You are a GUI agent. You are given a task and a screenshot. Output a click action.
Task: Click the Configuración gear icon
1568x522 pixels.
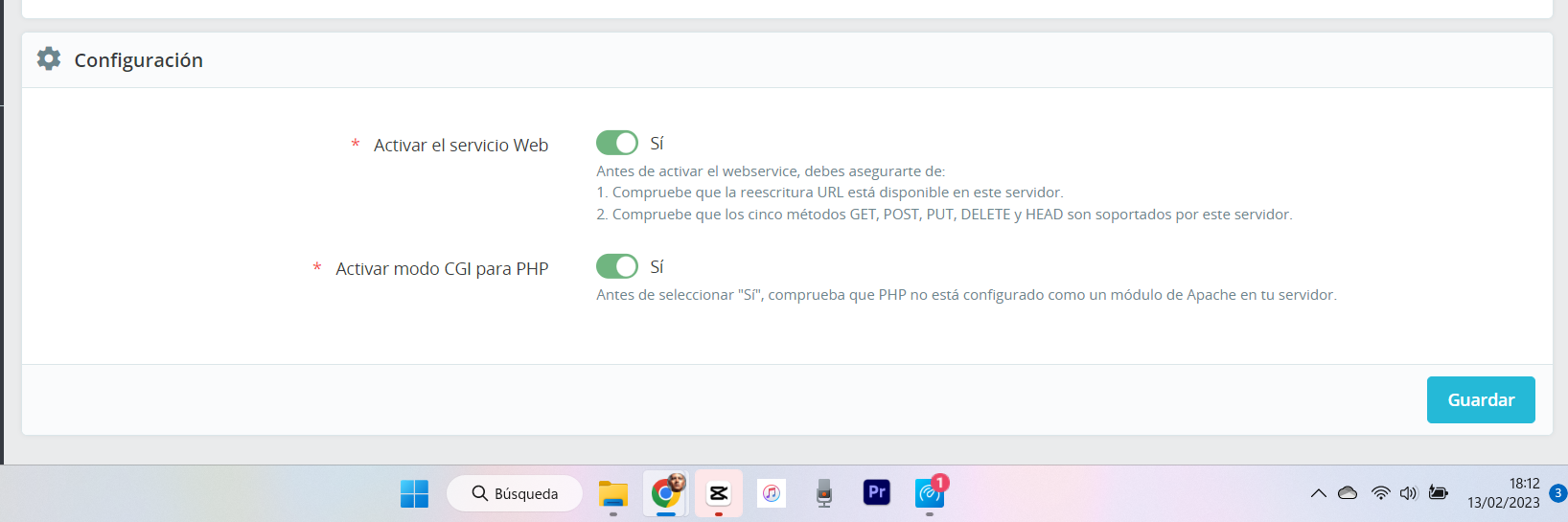[49, 58]
